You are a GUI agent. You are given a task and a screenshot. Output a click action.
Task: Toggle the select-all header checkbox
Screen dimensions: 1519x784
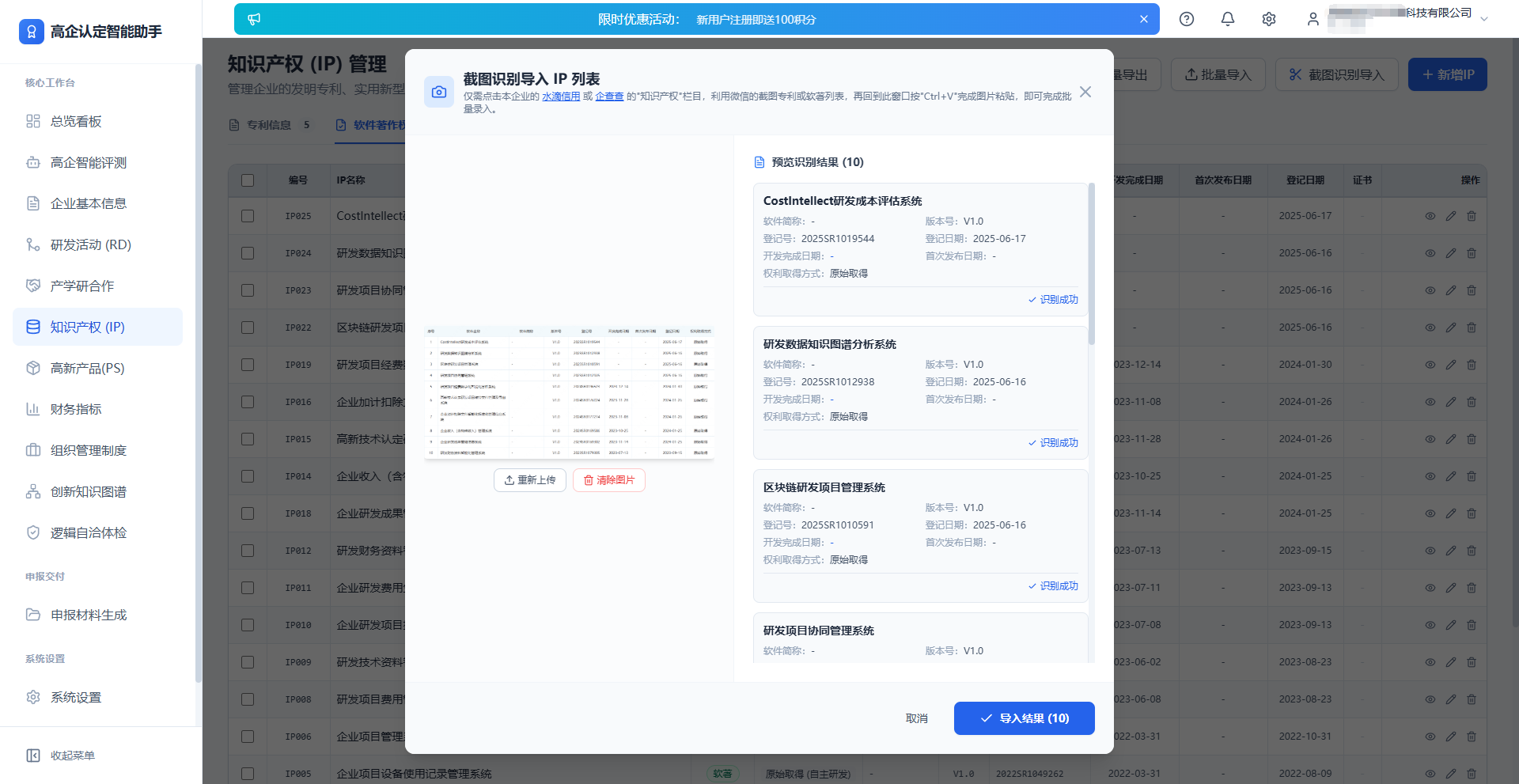coord(248,180)
